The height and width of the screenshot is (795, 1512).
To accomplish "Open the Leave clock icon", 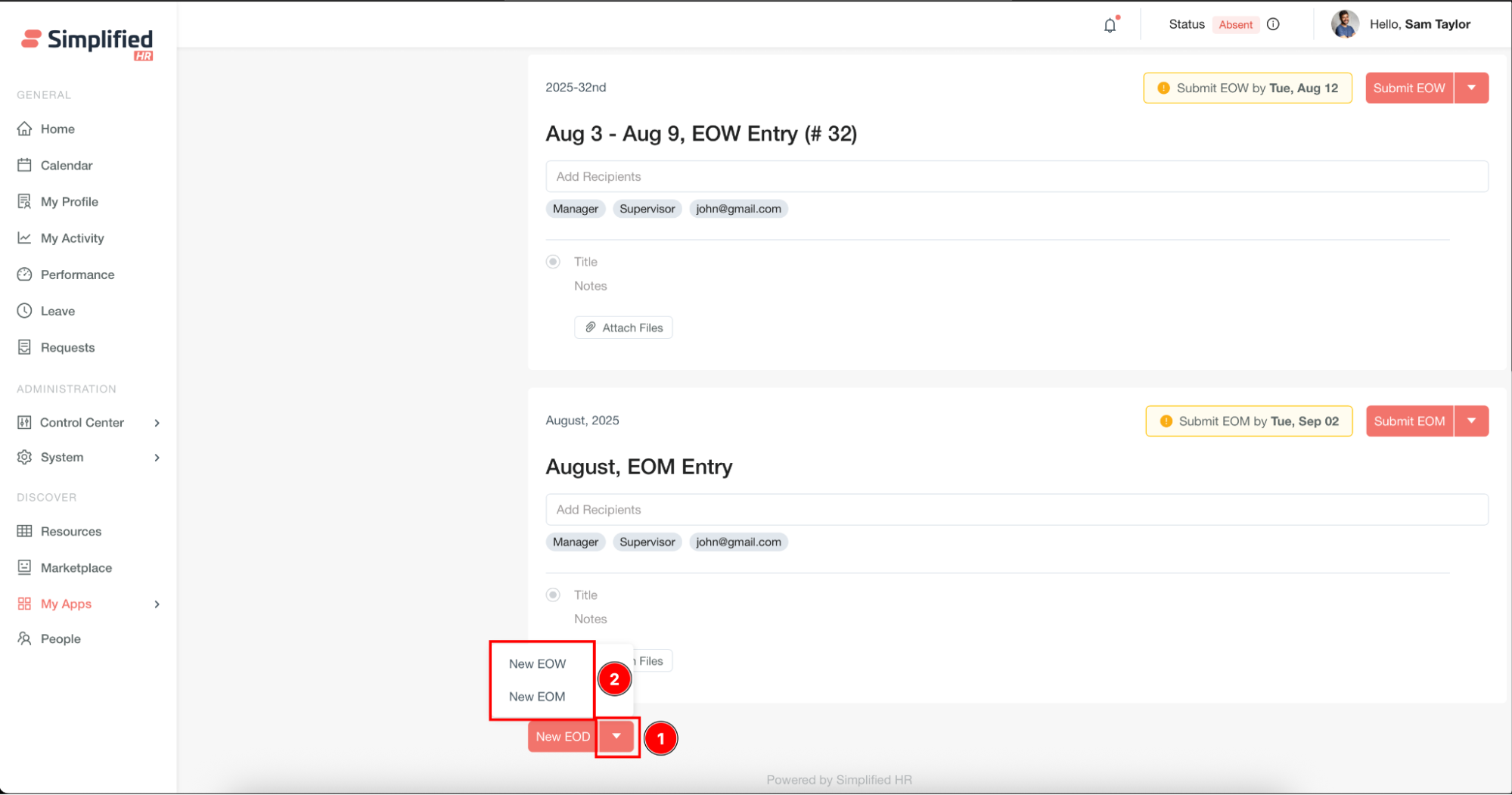I will pyautogui.click(x=25, y=311).
